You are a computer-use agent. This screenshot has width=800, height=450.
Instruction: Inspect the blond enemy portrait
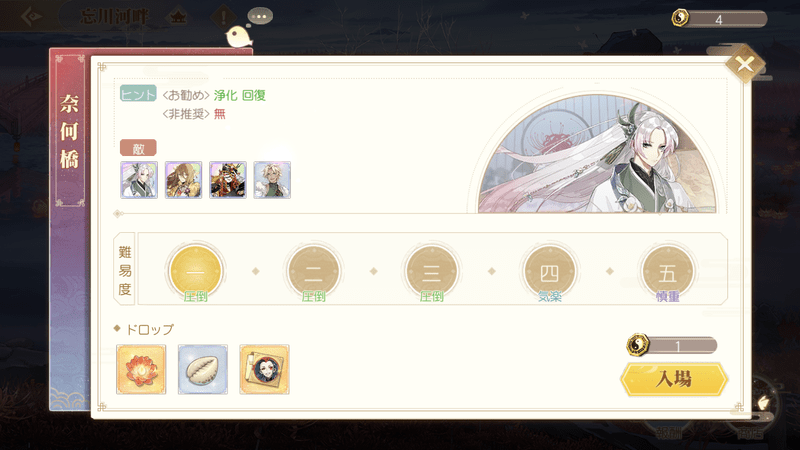(x=272, y=180)
